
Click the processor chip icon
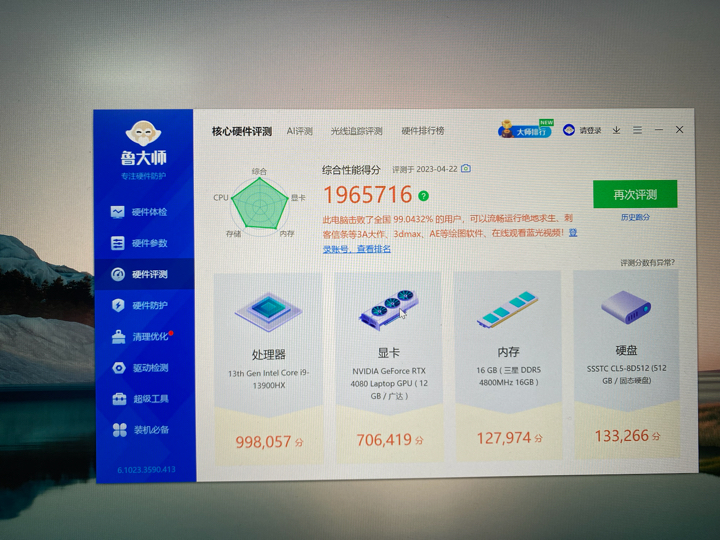(x=268, y=311)
